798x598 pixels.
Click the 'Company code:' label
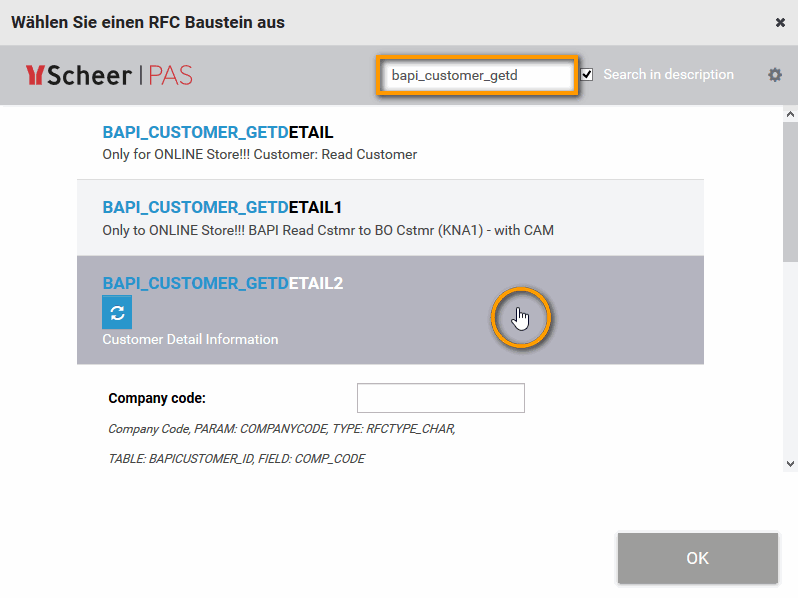point(157,398)
